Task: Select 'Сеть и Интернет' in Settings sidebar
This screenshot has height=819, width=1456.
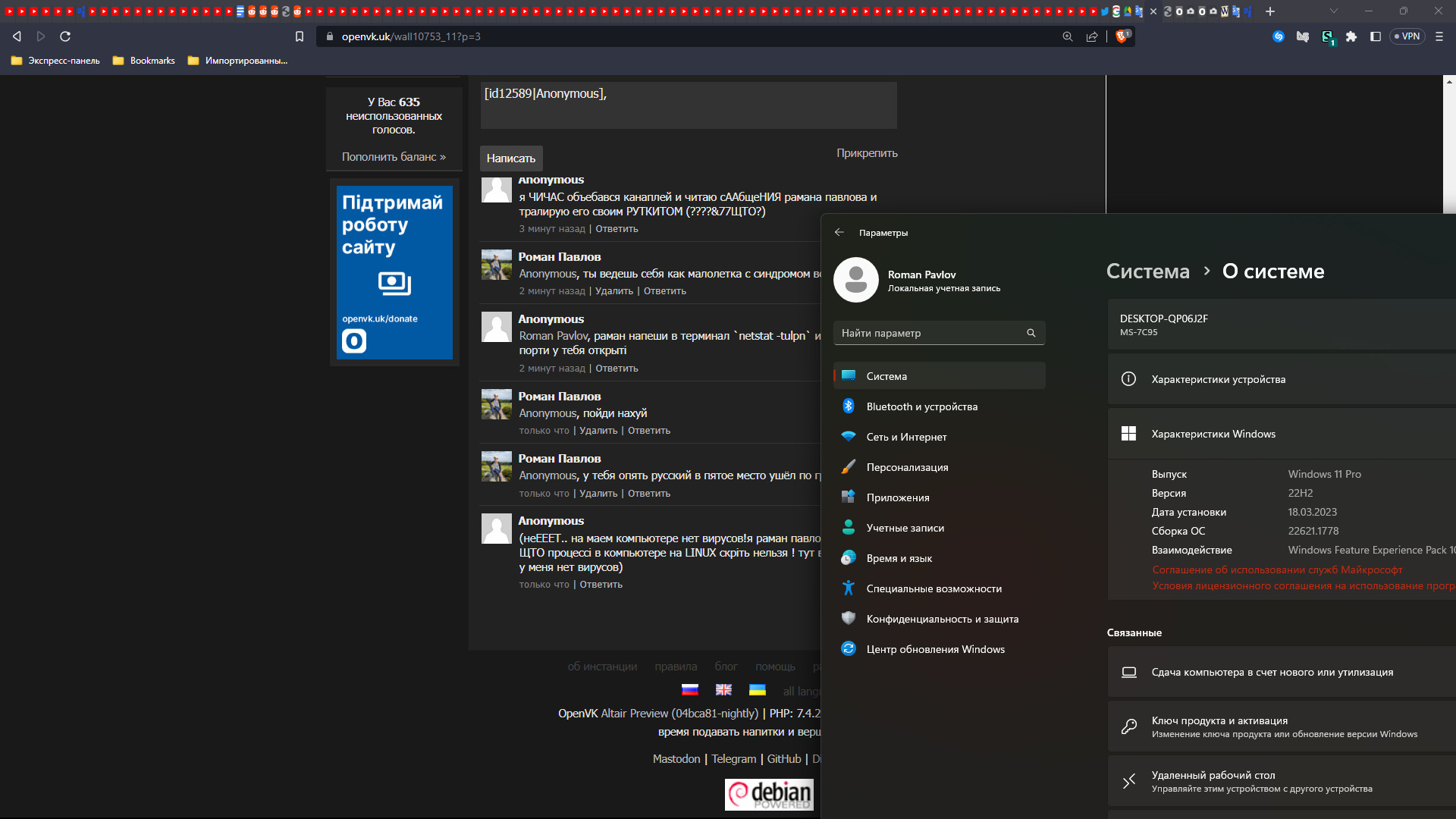Action: [906, 437]
